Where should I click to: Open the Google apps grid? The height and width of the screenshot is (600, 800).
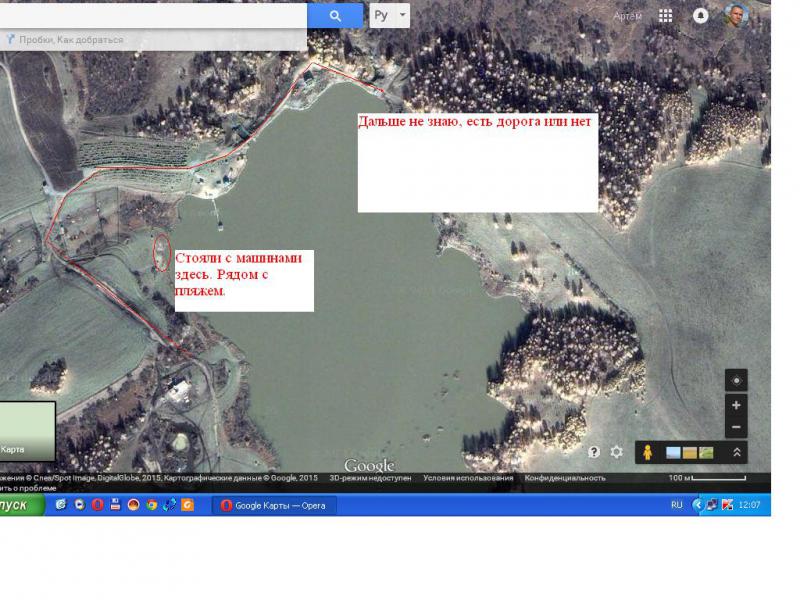(x=665, y=16)
